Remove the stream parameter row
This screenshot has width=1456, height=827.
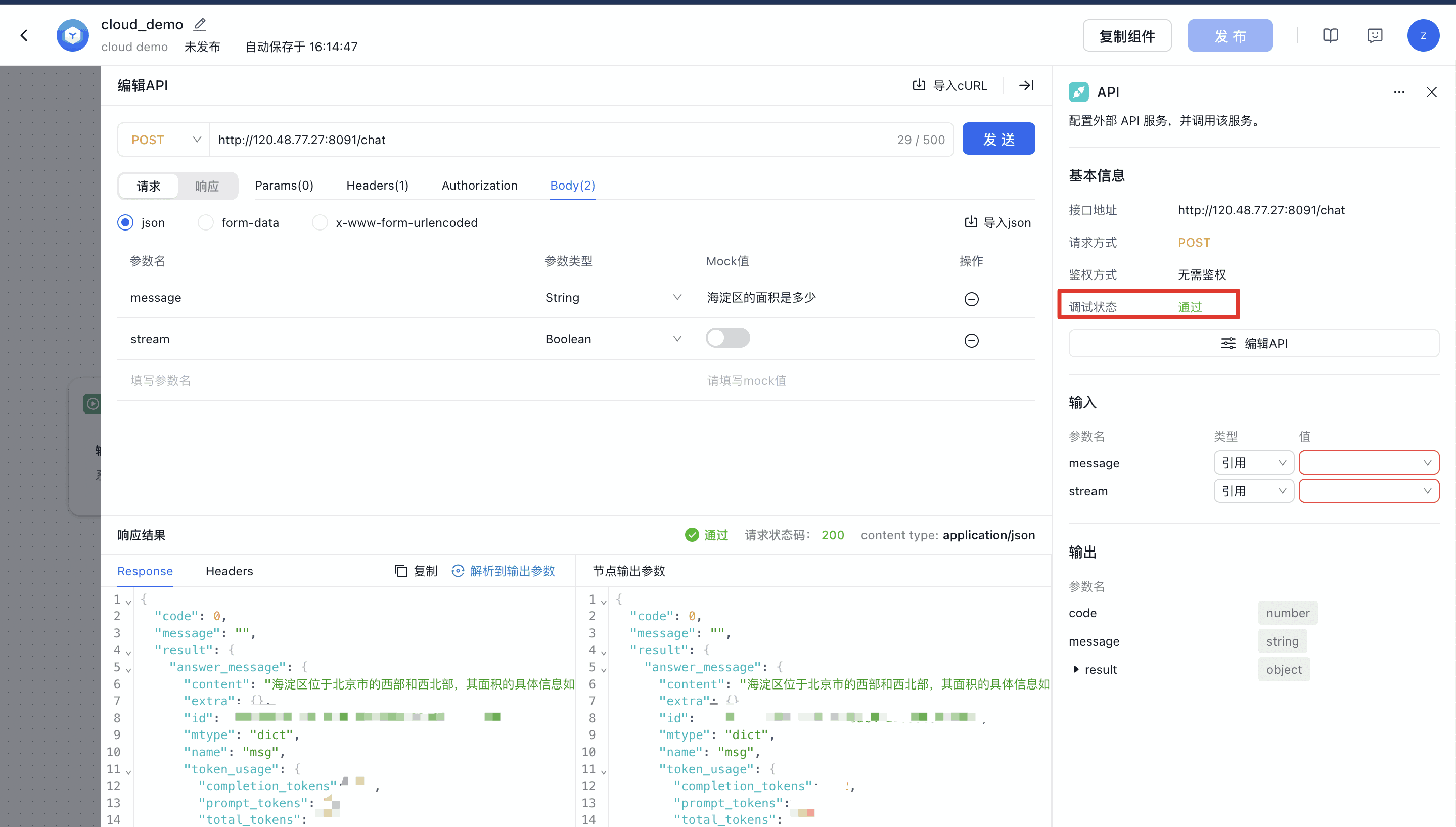pos(972,340)
